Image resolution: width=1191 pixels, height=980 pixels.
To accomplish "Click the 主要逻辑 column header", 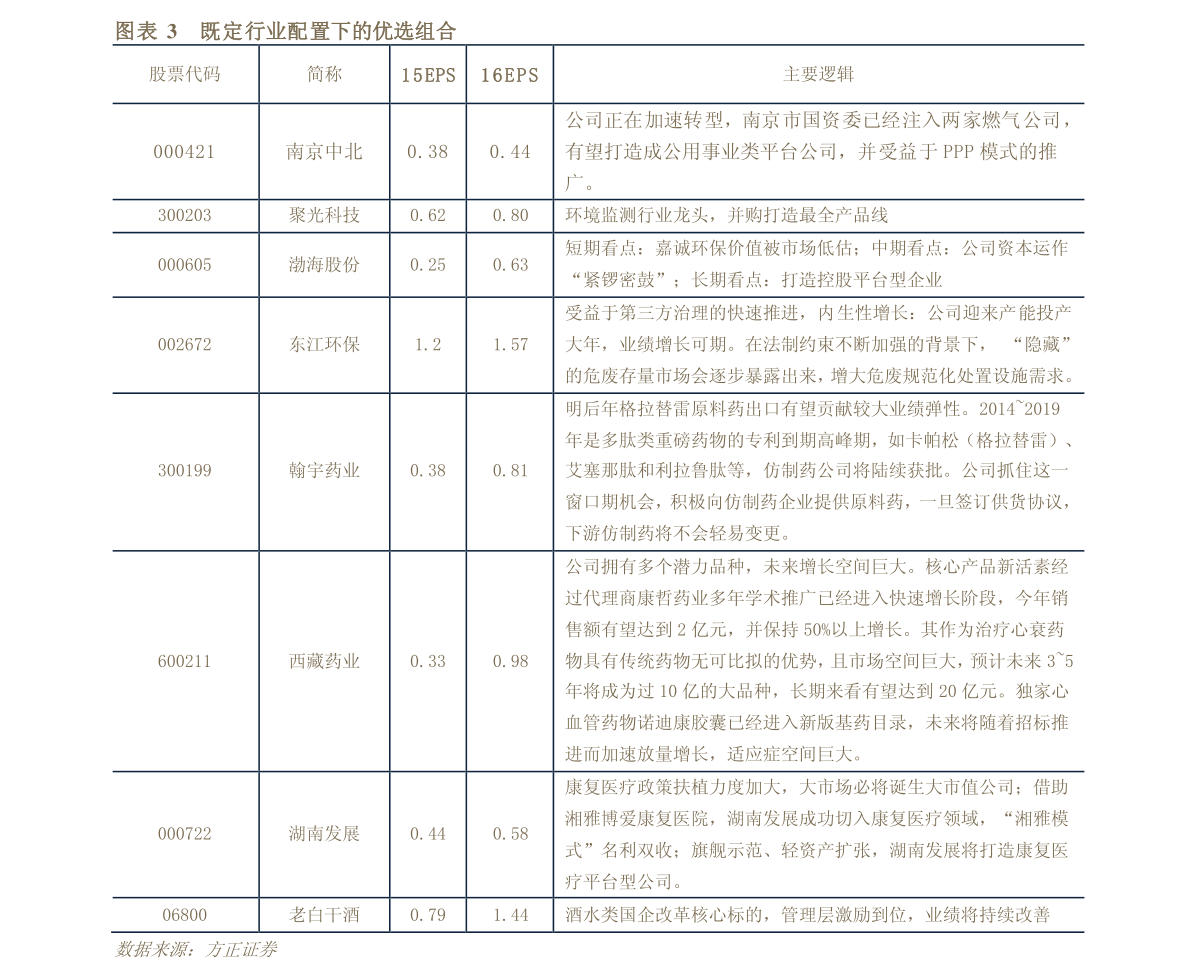I will (818, 75).
